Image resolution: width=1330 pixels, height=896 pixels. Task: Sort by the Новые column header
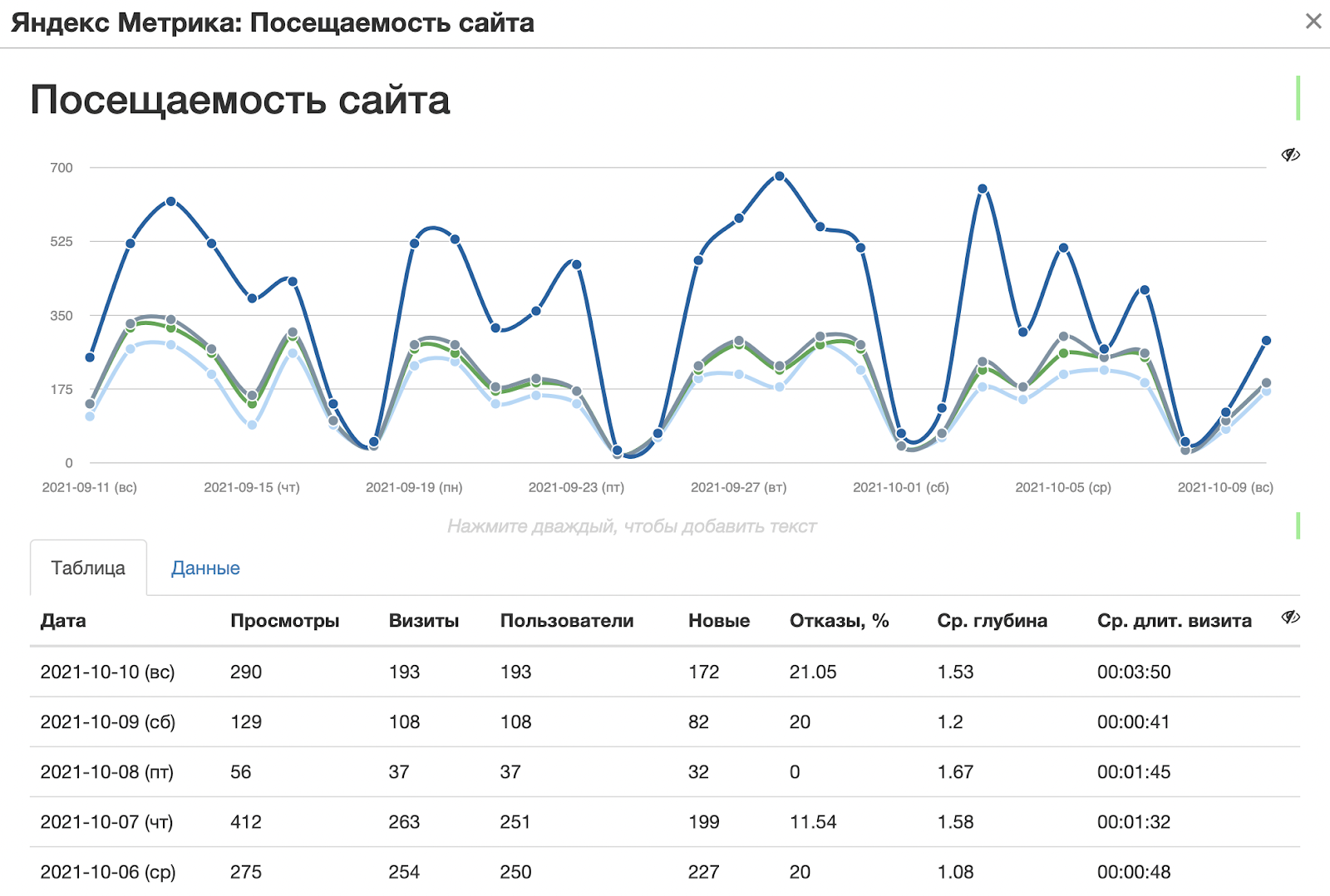tap(719, 621)
